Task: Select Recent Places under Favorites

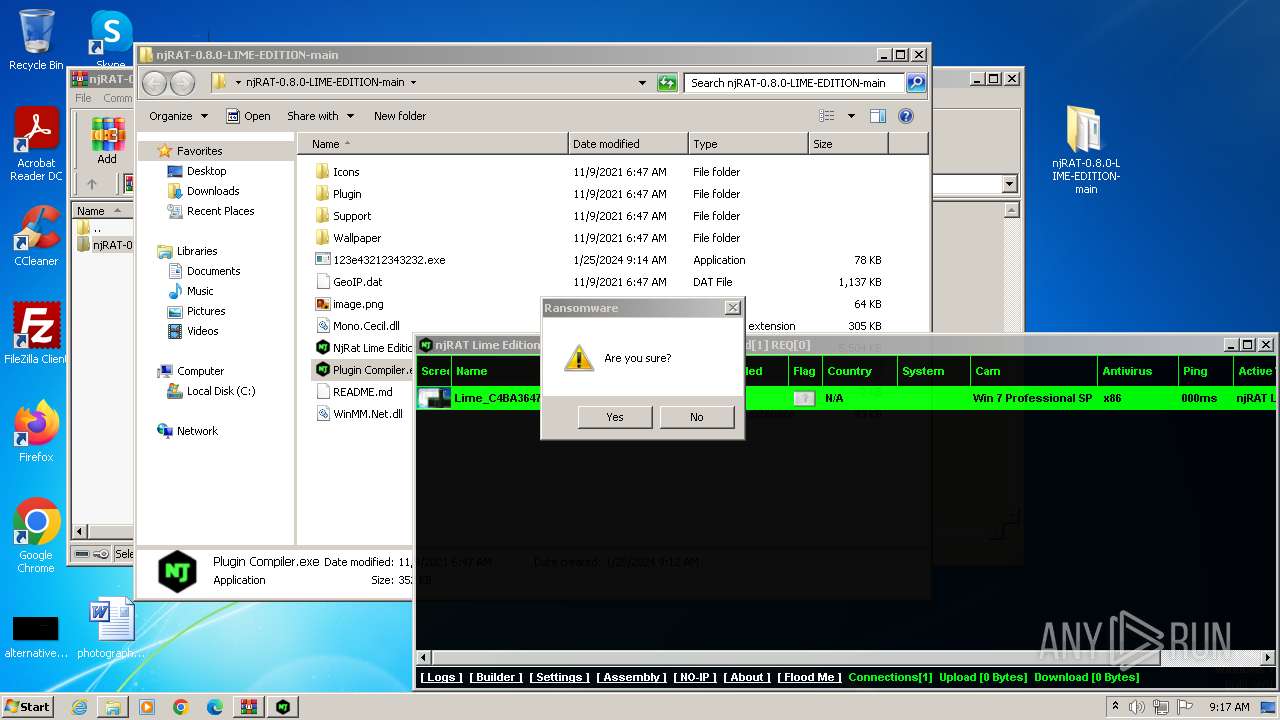Action: 220,211
